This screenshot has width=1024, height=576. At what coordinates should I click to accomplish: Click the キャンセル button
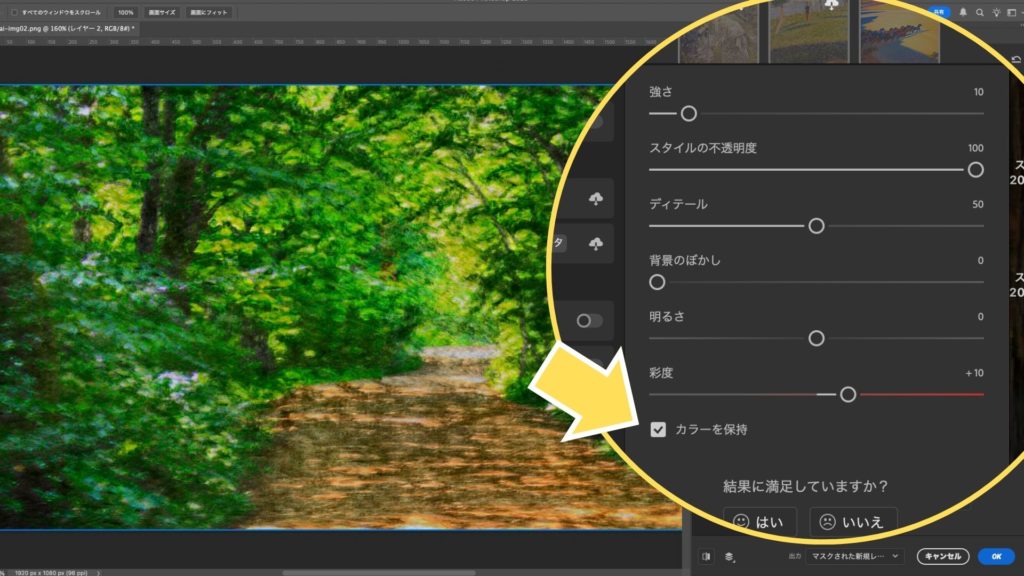(x=942, y=556)
